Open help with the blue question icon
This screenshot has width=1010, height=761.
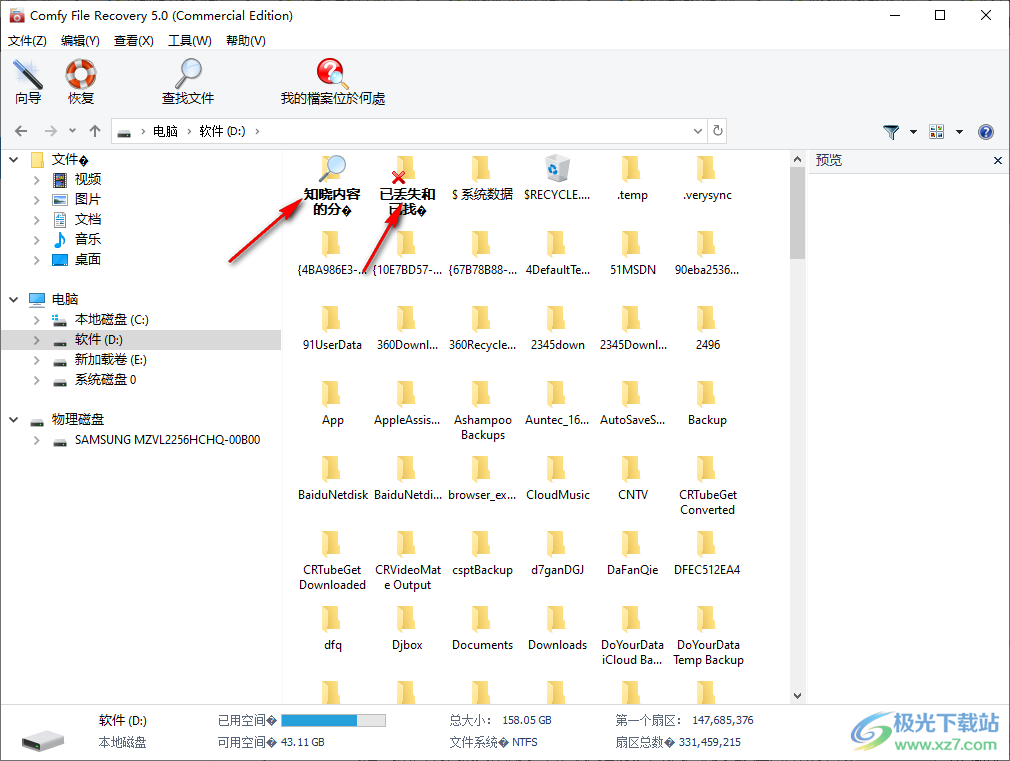coord(986,132)
